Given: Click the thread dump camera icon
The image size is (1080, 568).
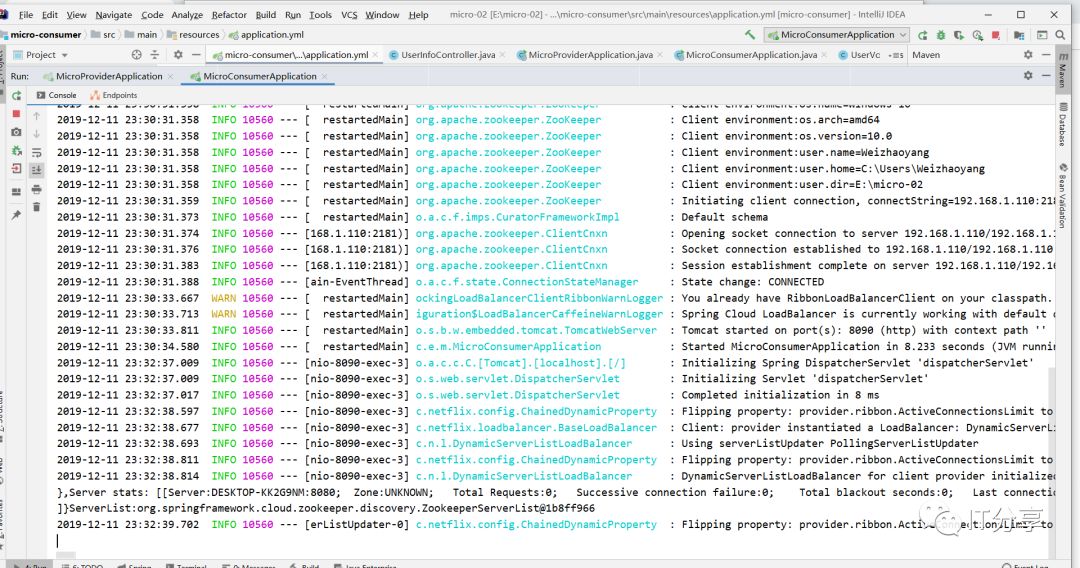Looking at the screenshot, I should [x=17, y=132].
